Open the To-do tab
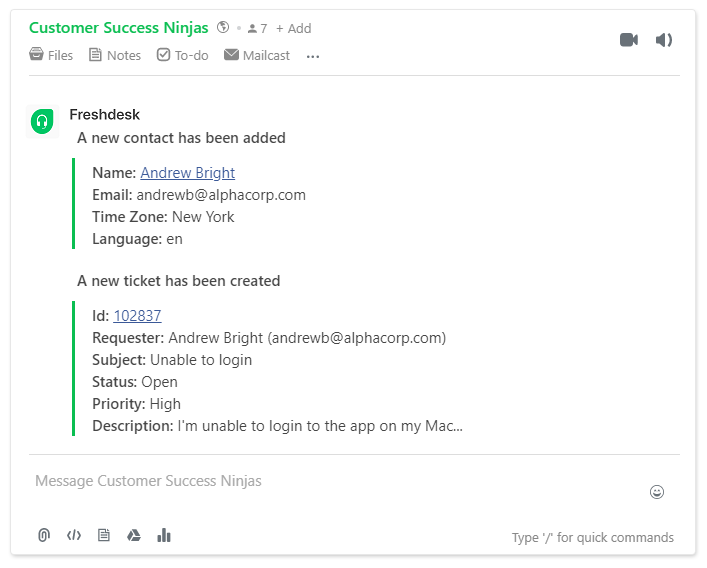The image size is (707, 568). click(x=183, y=55)
